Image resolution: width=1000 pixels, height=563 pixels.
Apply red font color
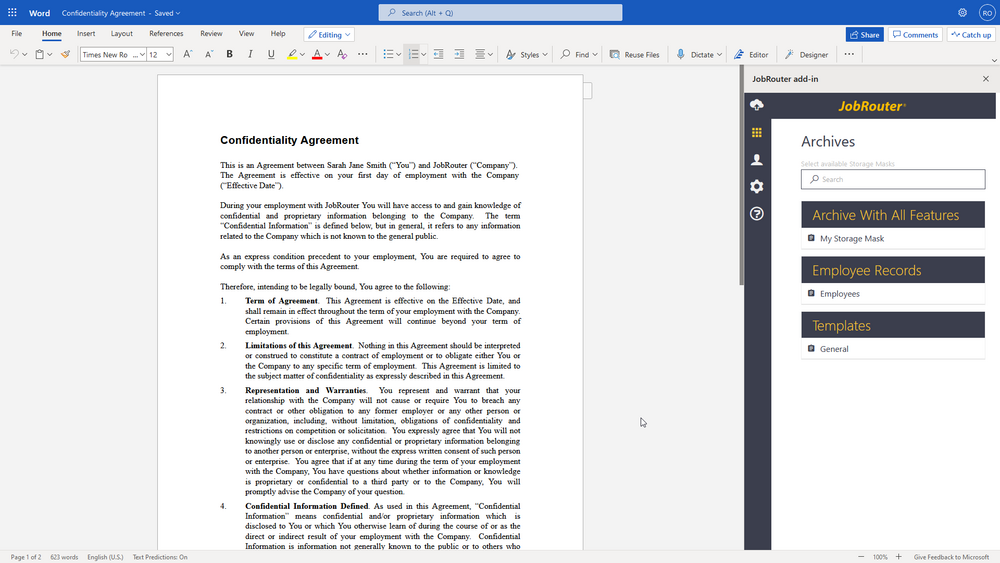[x=317, y=54]
